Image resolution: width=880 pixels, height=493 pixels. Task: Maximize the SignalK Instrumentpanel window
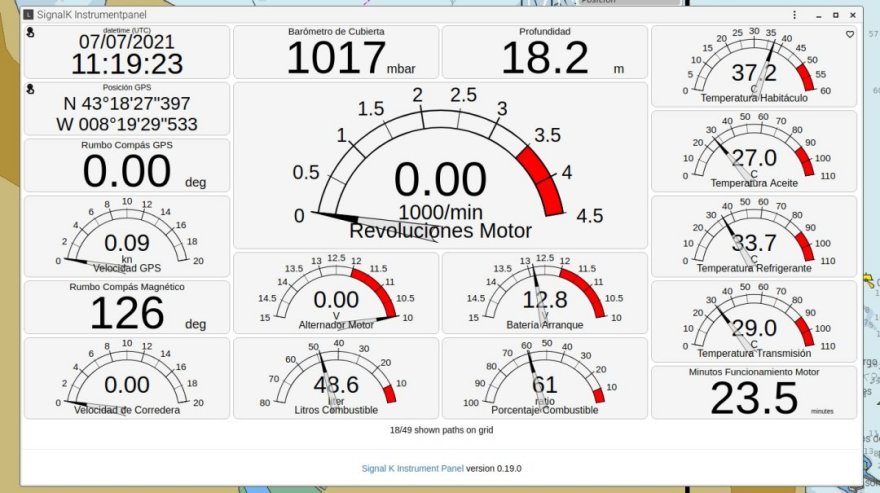pos(835,16)
